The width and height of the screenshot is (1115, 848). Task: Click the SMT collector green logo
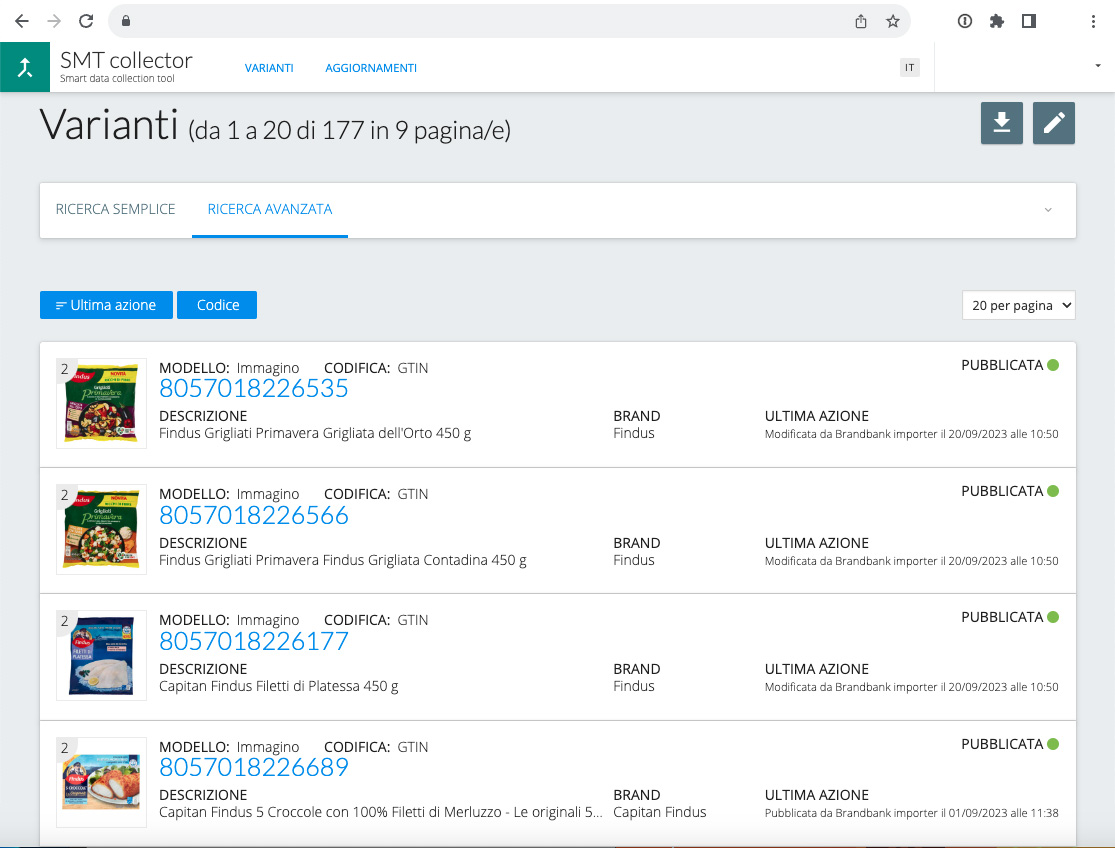[25, 68]
